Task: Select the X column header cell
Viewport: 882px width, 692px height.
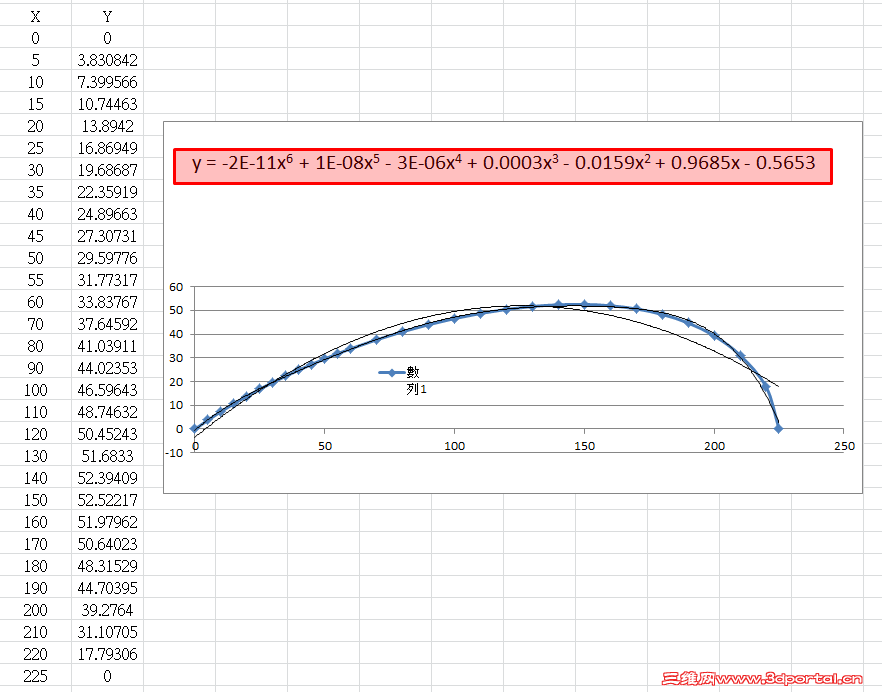Action: point(35,17)
